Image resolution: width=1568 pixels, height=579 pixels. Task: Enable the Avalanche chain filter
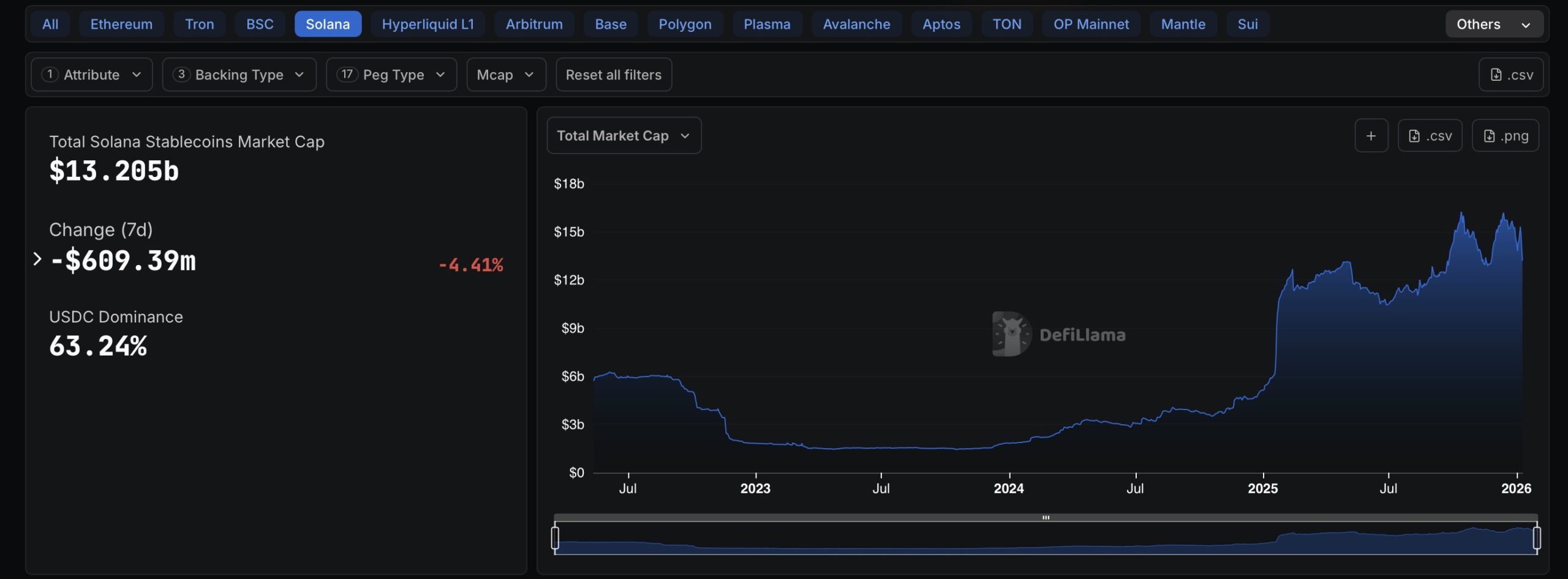[856, 24]
